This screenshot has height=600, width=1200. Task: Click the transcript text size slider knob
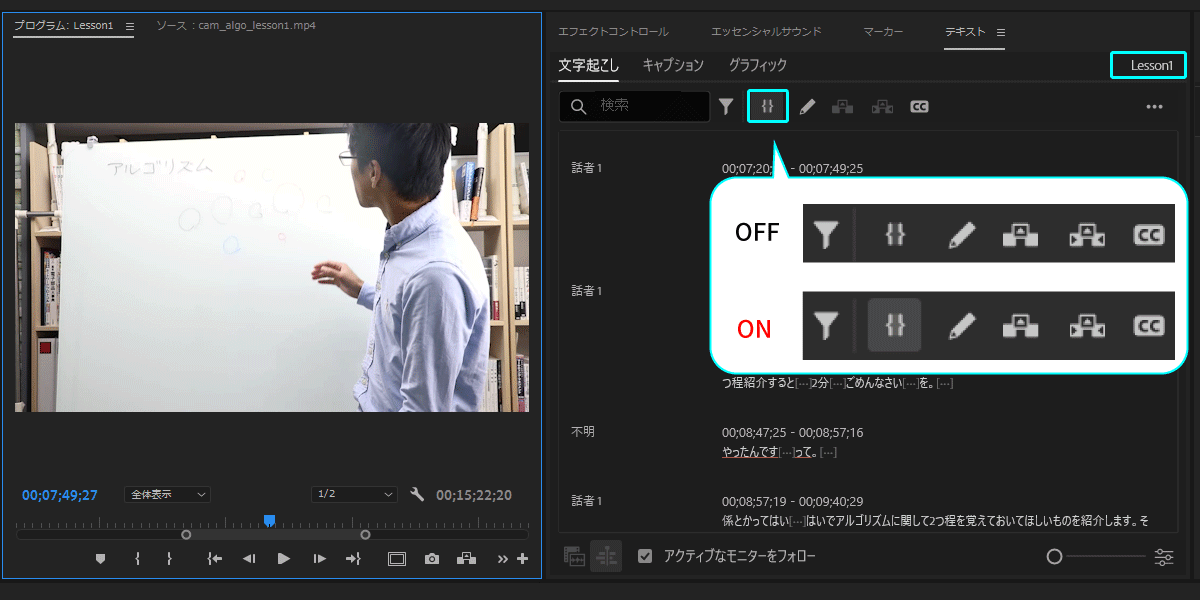(1054, 556)
